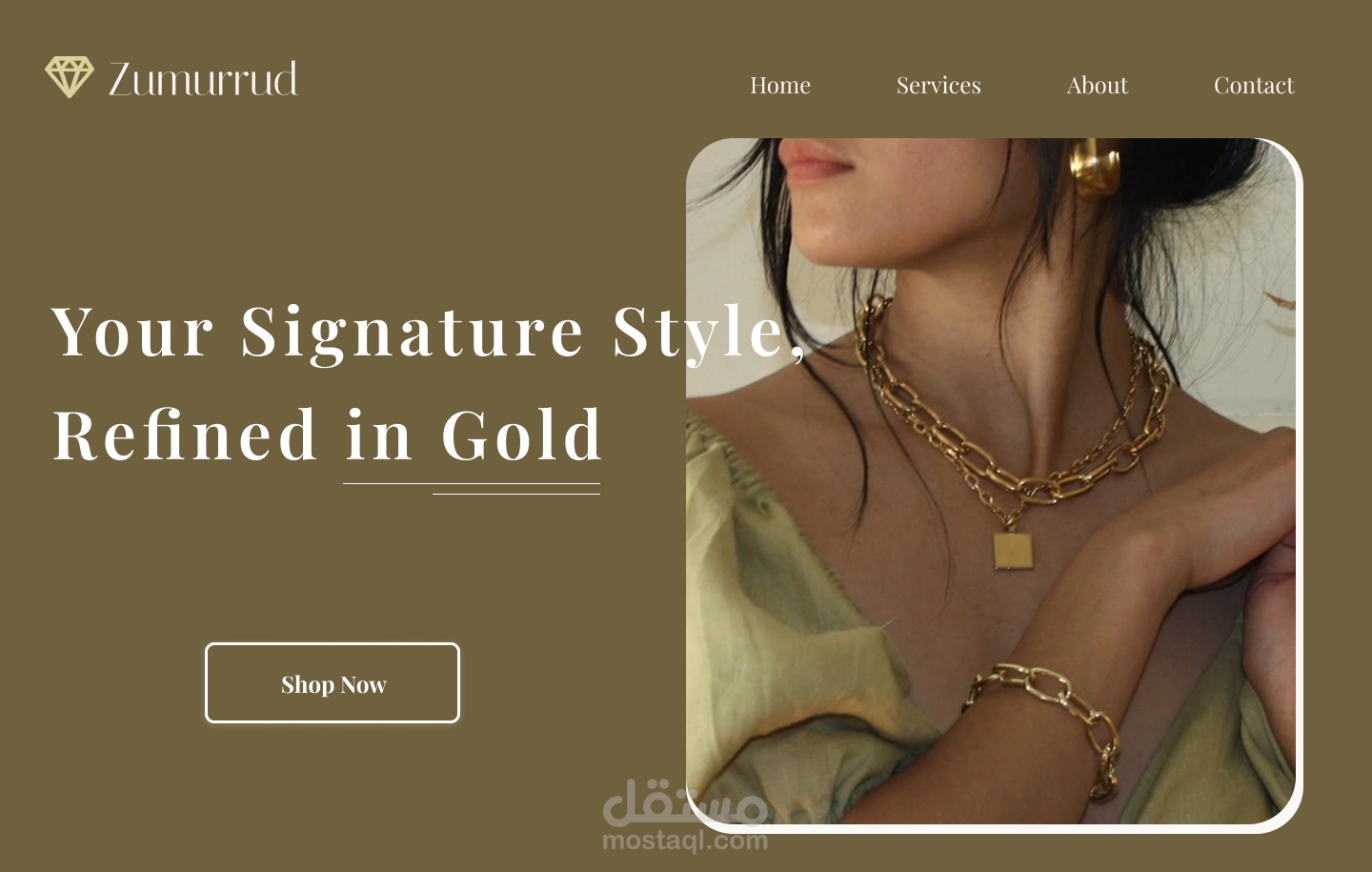Image resolution: width=1372 pixels, height=872 pixels.
Task: Open the Contact page link
Action: [1254, 85]
